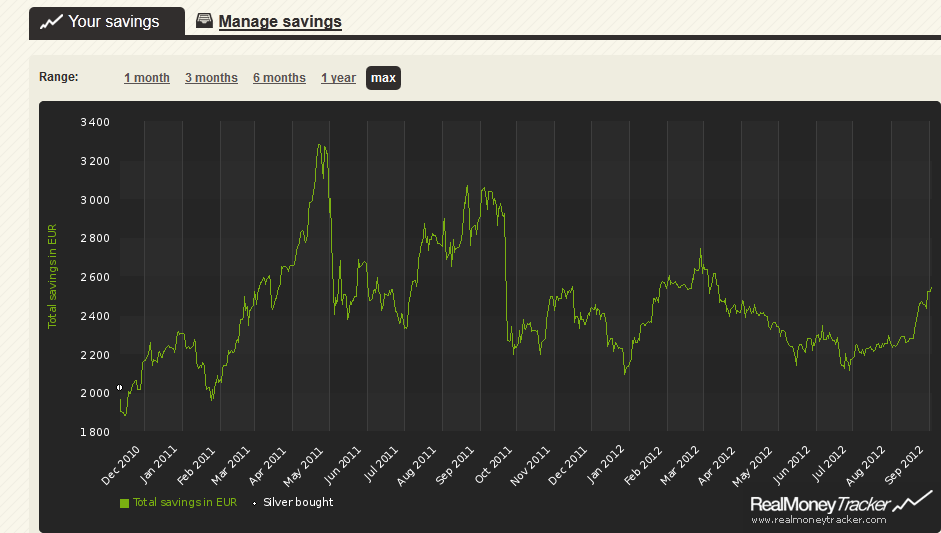Click the RealMoneyTracker zigzag arrow logo icon
941x533 pixels.
coord(912,502)
